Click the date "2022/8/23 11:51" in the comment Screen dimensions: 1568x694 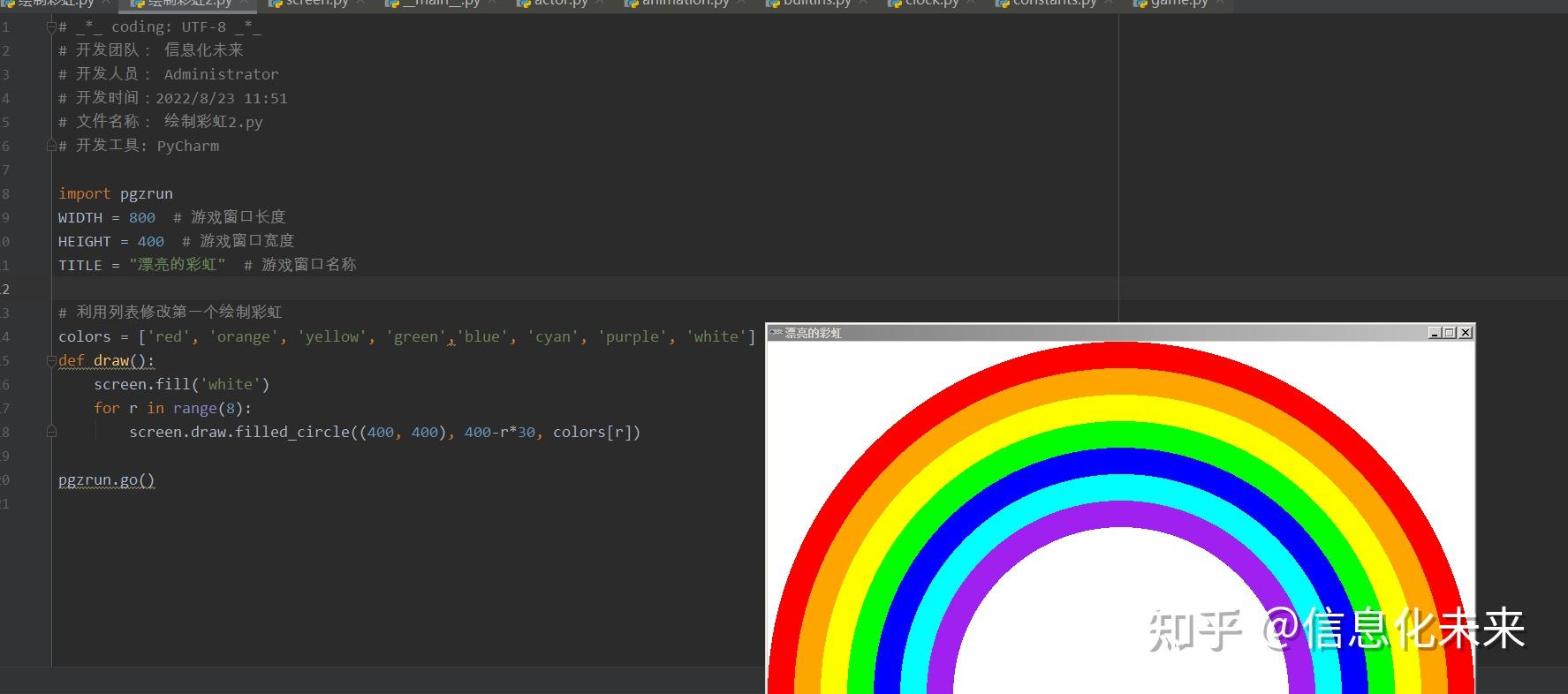pos(222,98)
